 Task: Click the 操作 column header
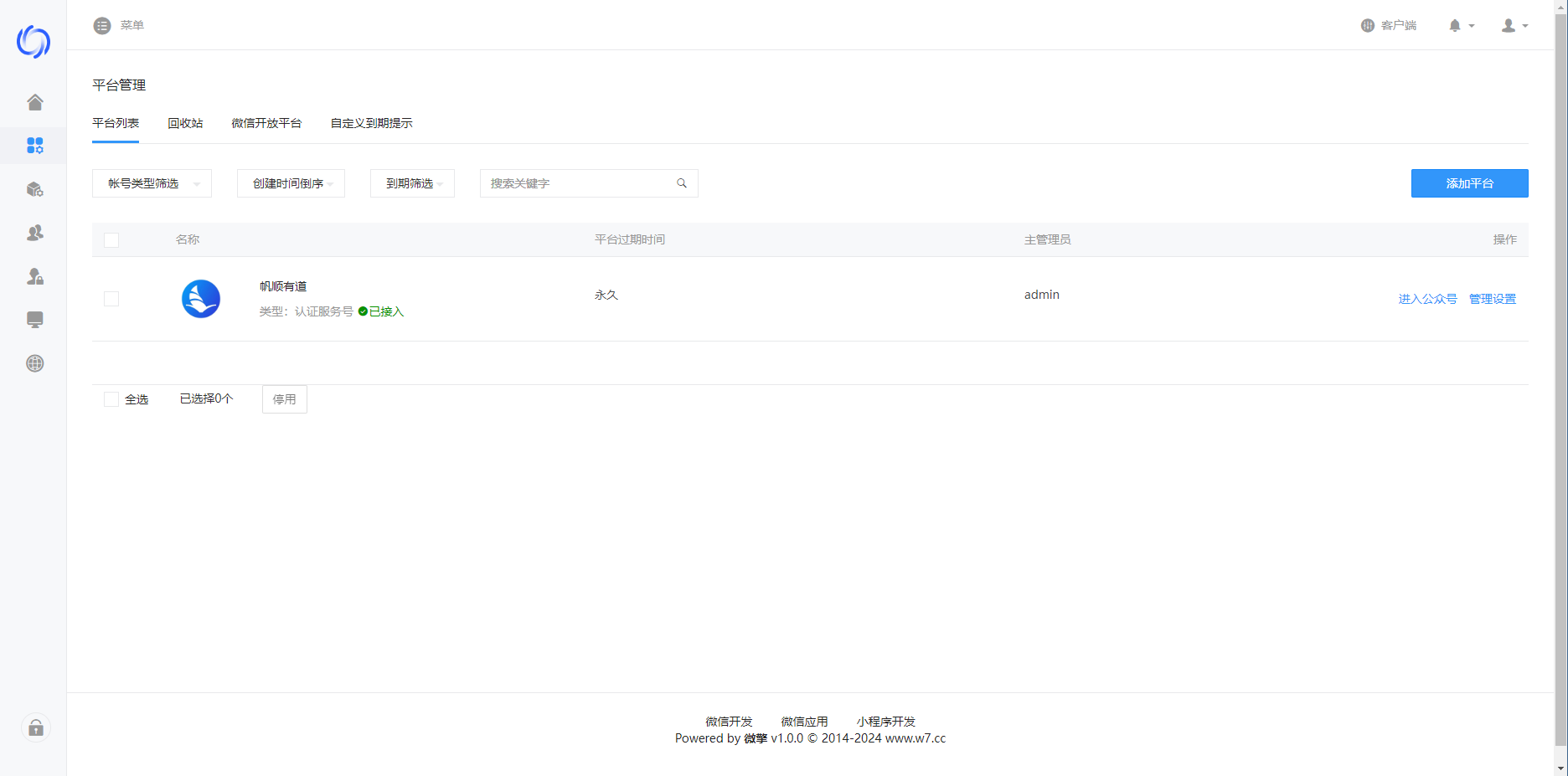1504,239
